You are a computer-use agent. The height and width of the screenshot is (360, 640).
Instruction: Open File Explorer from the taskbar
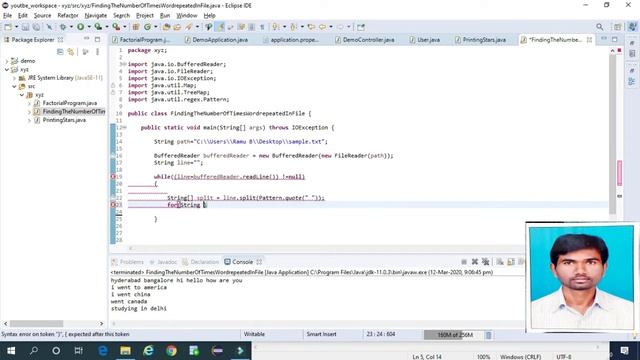[x=125, y=351]
